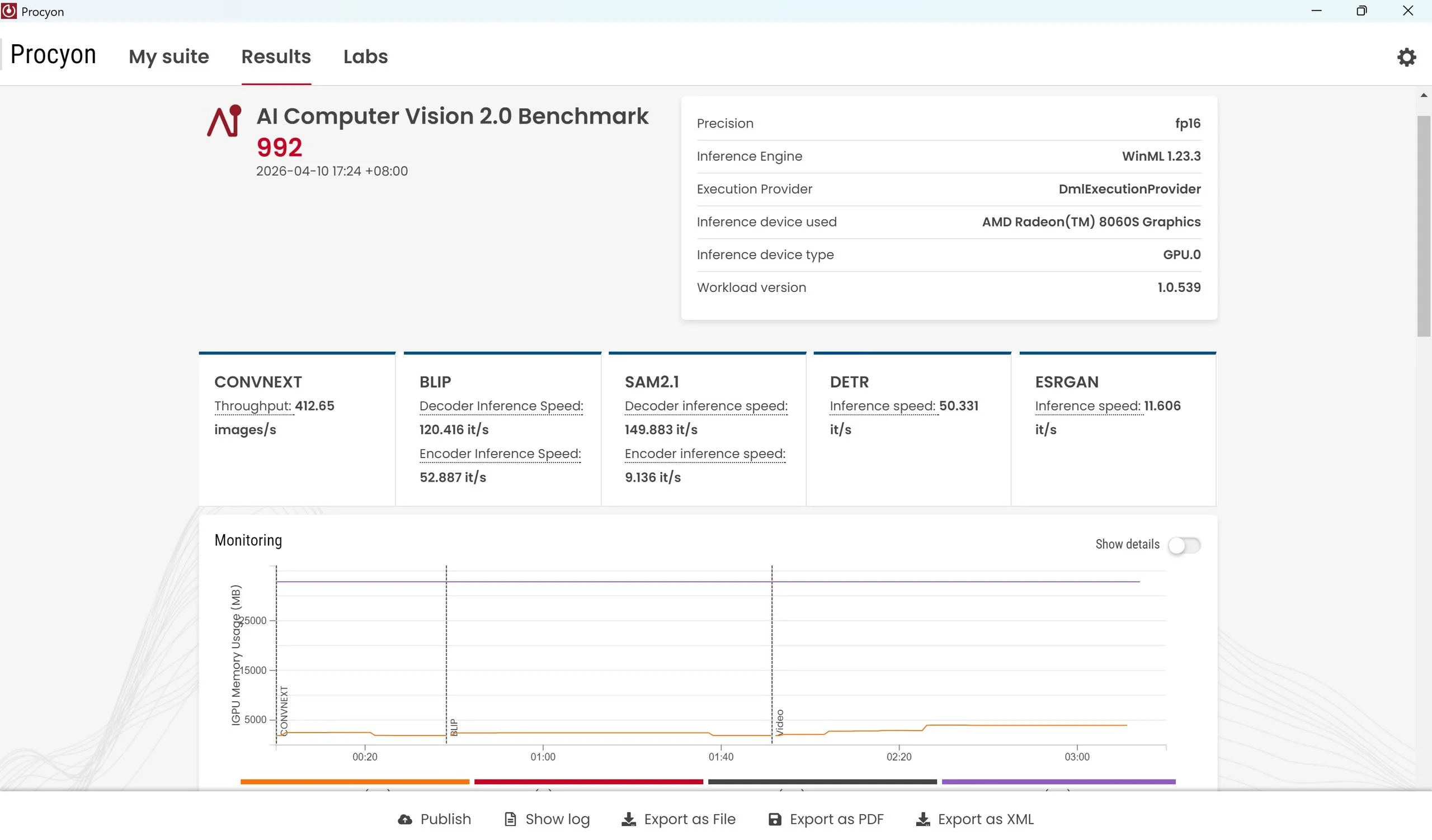Click the scroll up arrow

(x=1423, y=96)
